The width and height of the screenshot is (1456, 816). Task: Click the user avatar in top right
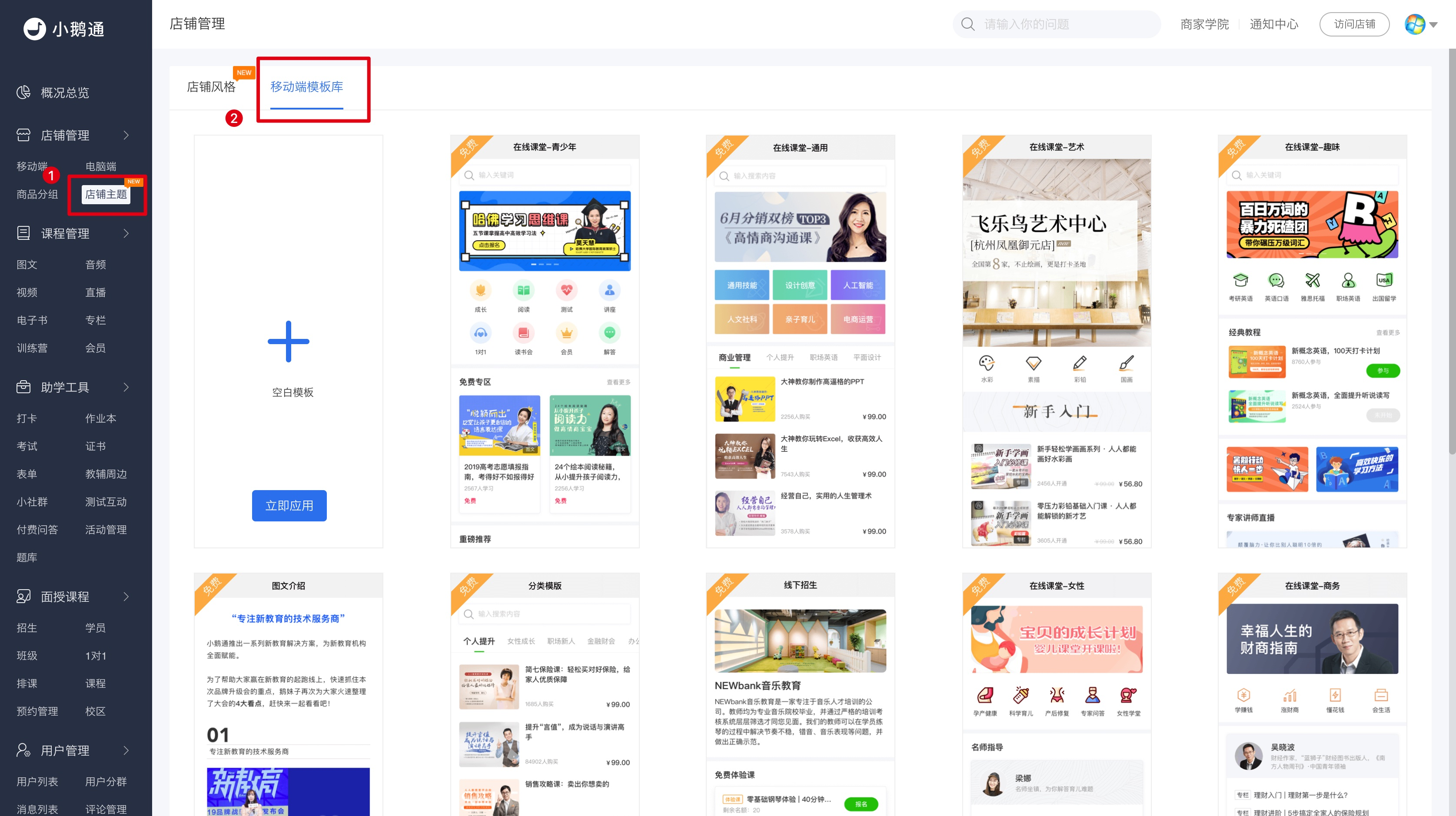tap(1415, 24)
